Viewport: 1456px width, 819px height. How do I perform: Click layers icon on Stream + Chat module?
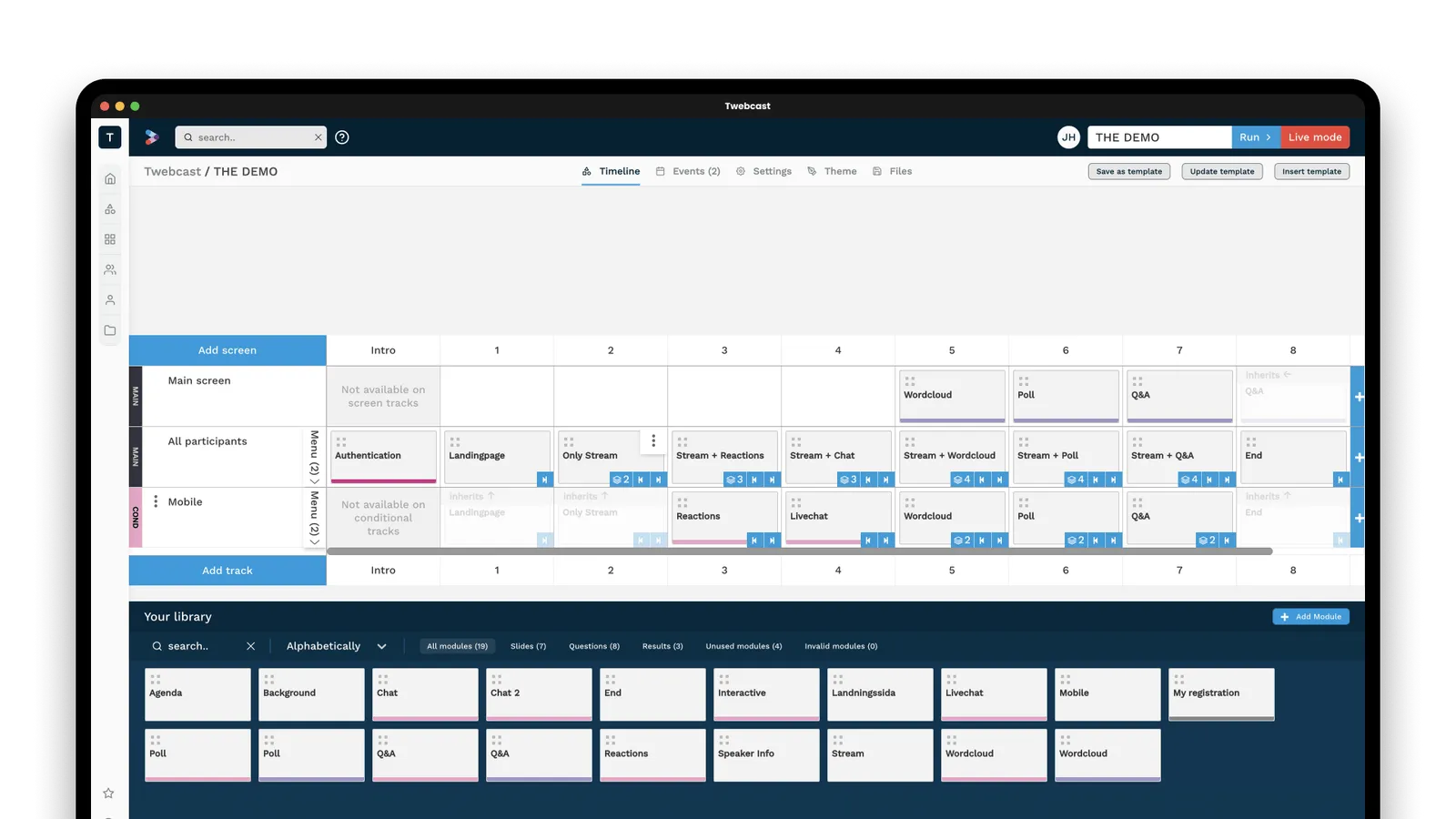[848, 480]
